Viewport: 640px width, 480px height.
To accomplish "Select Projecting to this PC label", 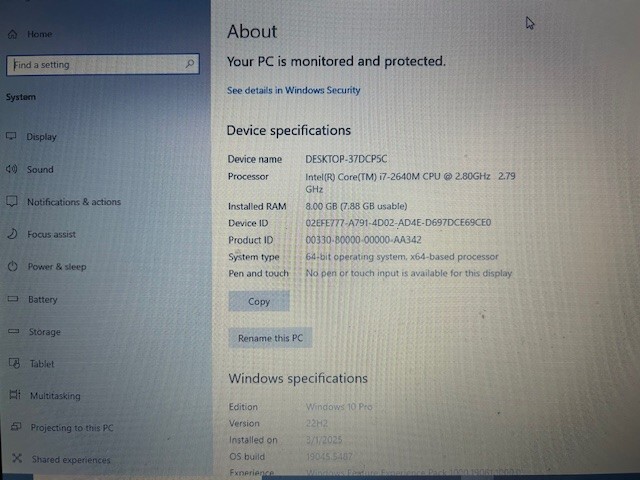I will click(72, 427).
